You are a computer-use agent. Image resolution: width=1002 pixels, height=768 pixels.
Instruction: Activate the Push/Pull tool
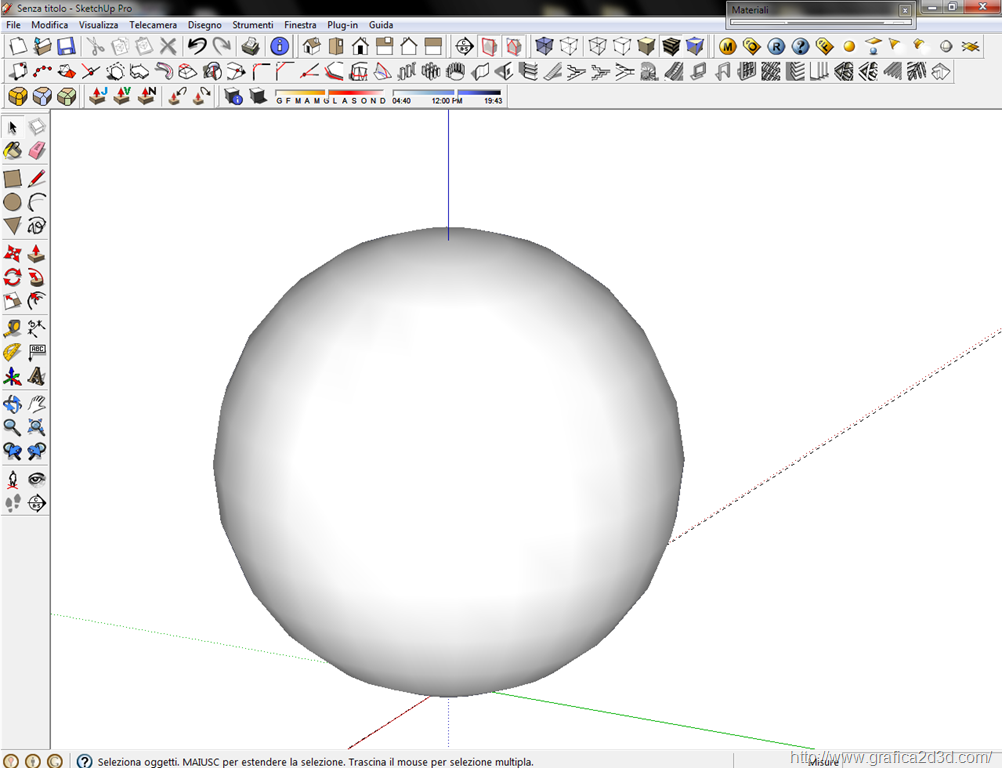37,254
